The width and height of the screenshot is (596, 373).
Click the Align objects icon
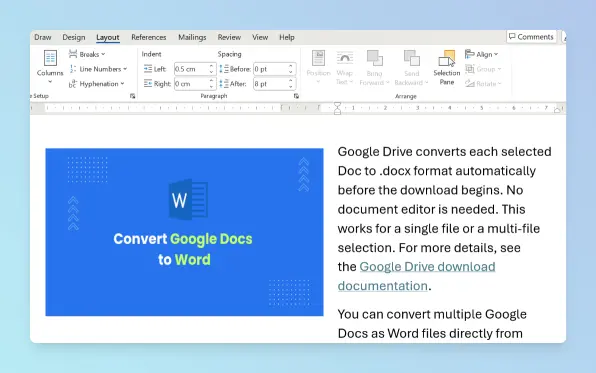pyautogui.click(x=469, y=54)
